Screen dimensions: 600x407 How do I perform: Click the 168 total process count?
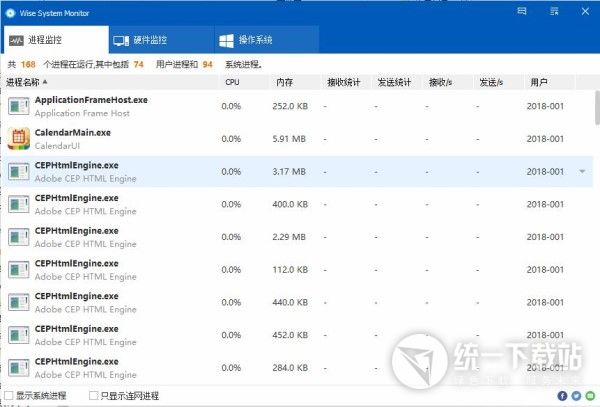[28, 64]
